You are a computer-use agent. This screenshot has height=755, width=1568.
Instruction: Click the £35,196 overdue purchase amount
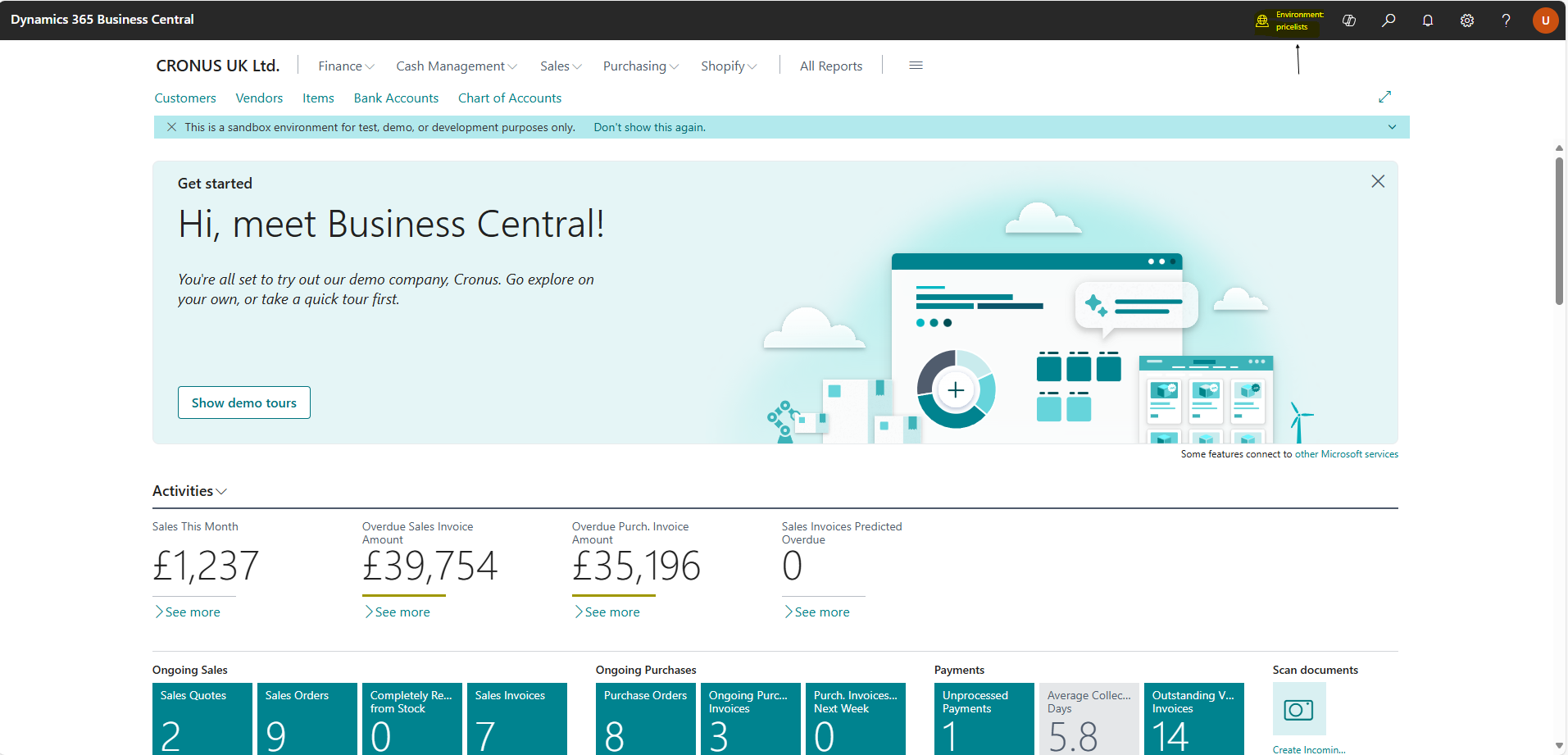pos(637,566)
